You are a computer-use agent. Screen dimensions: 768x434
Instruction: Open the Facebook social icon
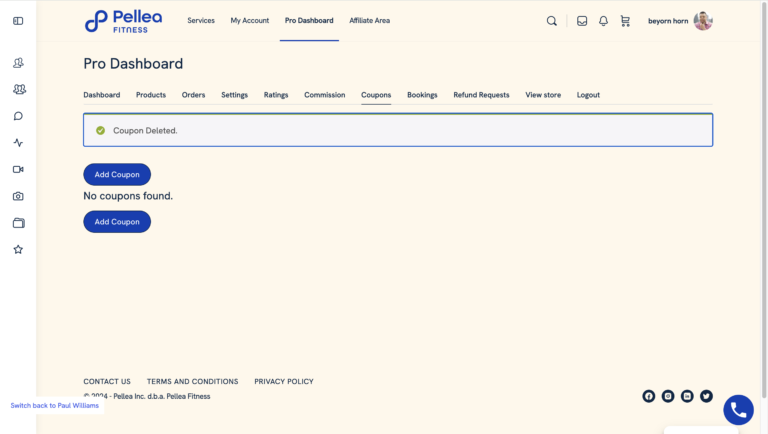[x=648, y=396]
